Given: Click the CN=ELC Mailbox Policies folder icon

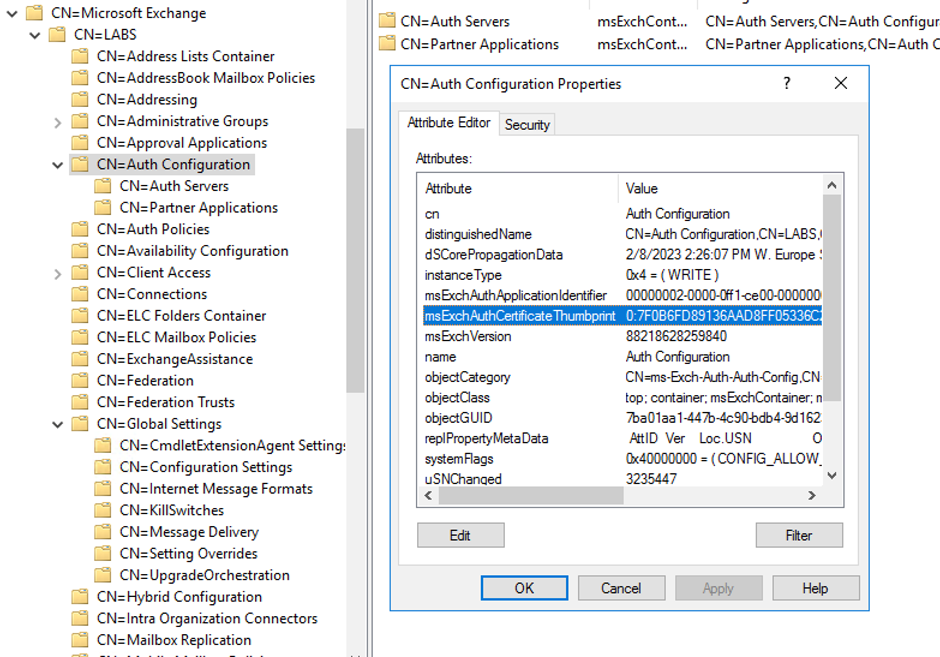Looking at the screenshot, I should click(x=80, y=337).
